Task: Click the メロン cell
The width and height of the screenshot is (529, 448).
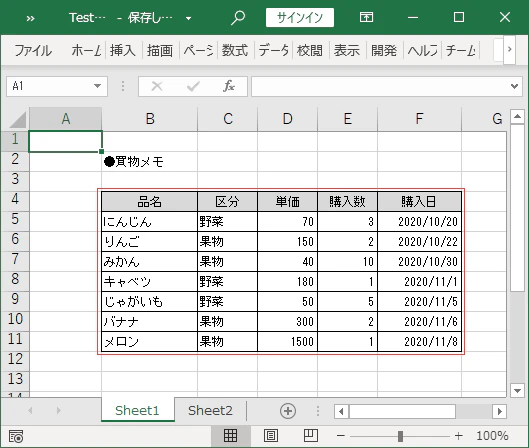Action: pos(149,341)
